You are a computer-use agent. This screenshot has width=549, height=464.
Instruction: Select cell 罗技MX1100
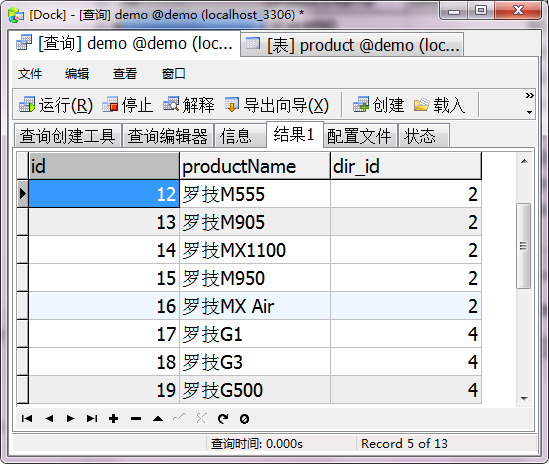click(255, 250)
